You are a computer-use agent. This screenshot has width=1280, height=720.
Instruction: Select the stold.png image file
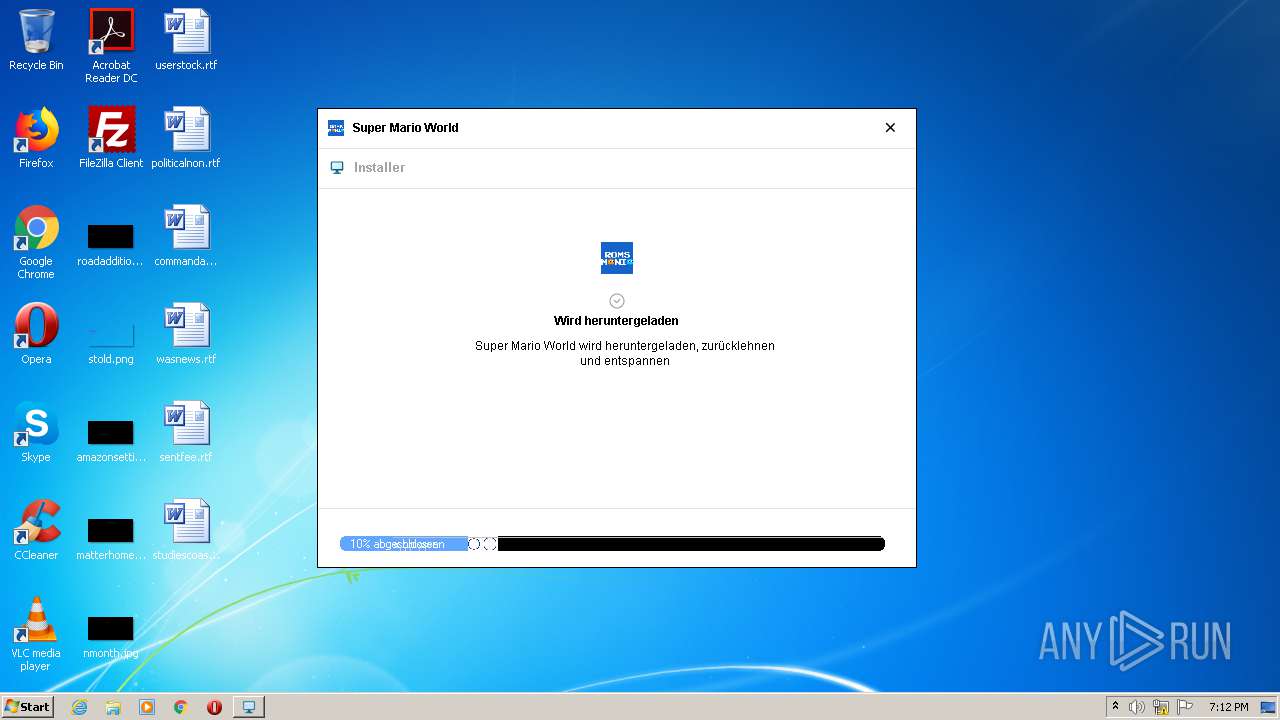pyautogui.click(x=111, y=342)
